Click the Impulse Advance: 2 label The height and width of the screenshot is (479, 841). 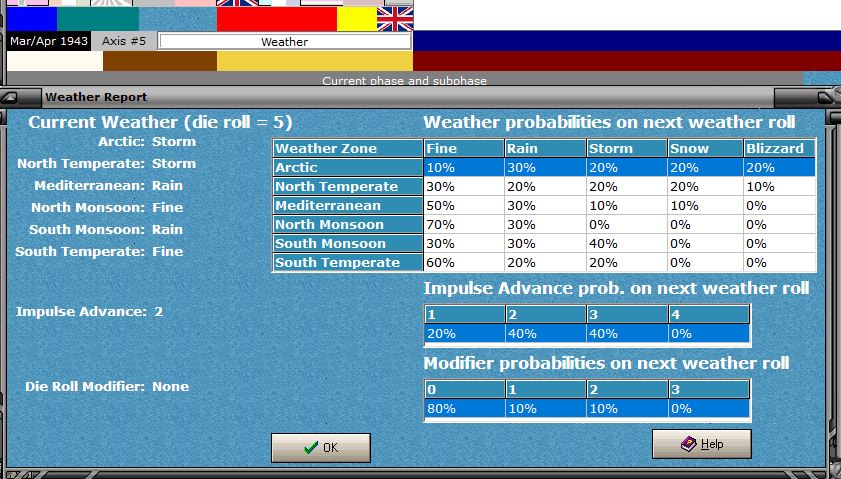click(x=89, y=312)
